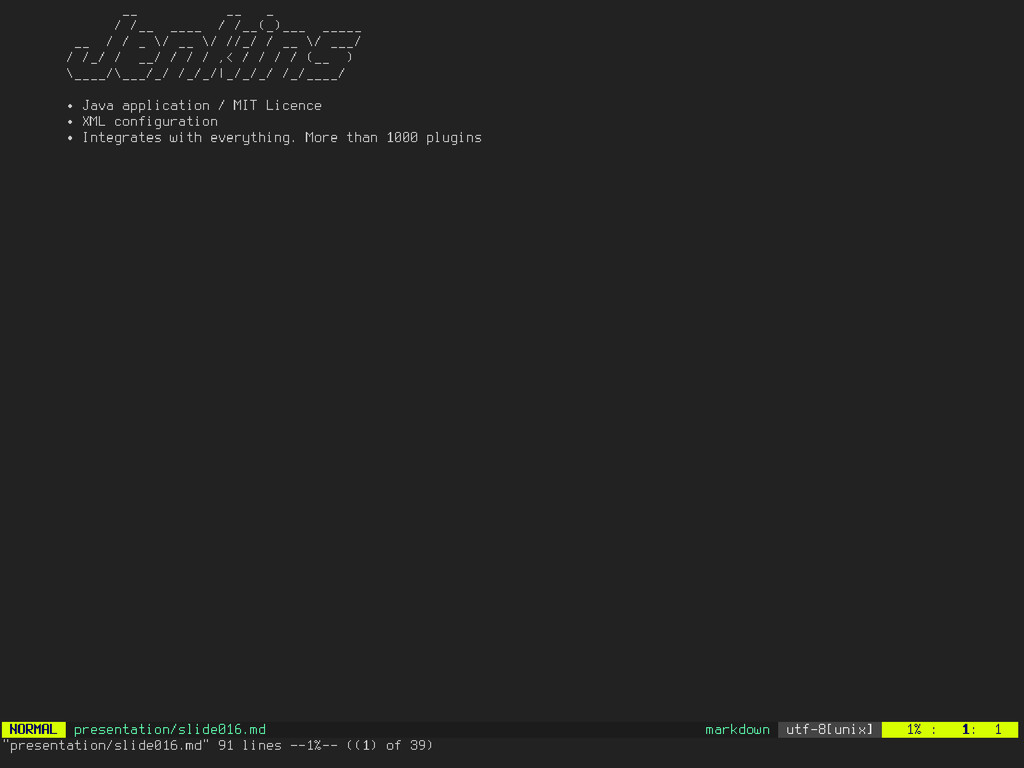Click the words "More than 1000 plugins"
Image resolution: width=1024 pixels, height=768 pixels.
tap(393, 138)
